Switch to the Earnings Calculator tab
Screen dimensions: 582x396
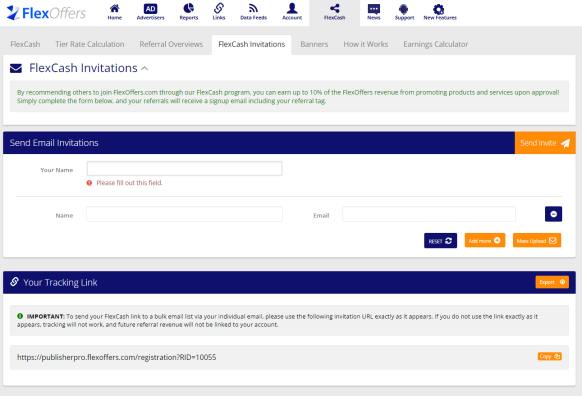tap(436, 44)
